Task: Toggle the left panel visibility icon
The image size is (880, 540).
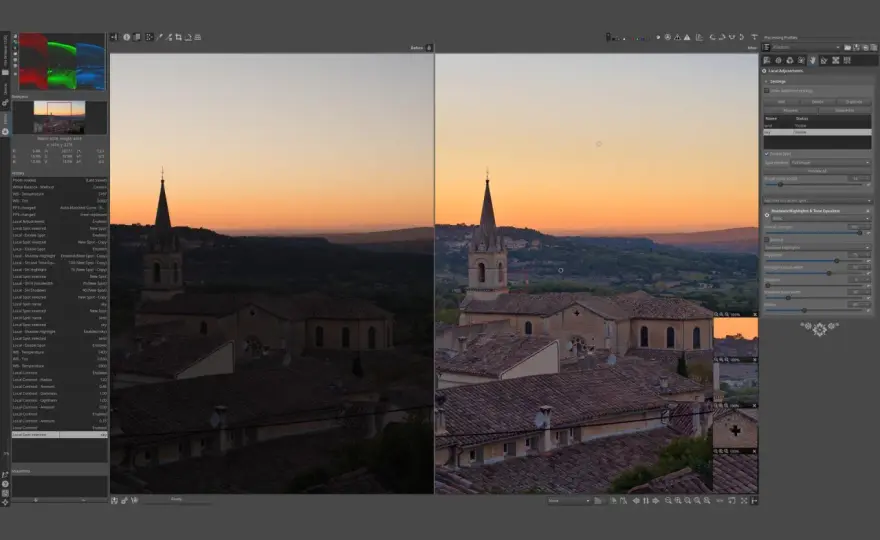Action: pyautogui.click(x=114, y=37)
